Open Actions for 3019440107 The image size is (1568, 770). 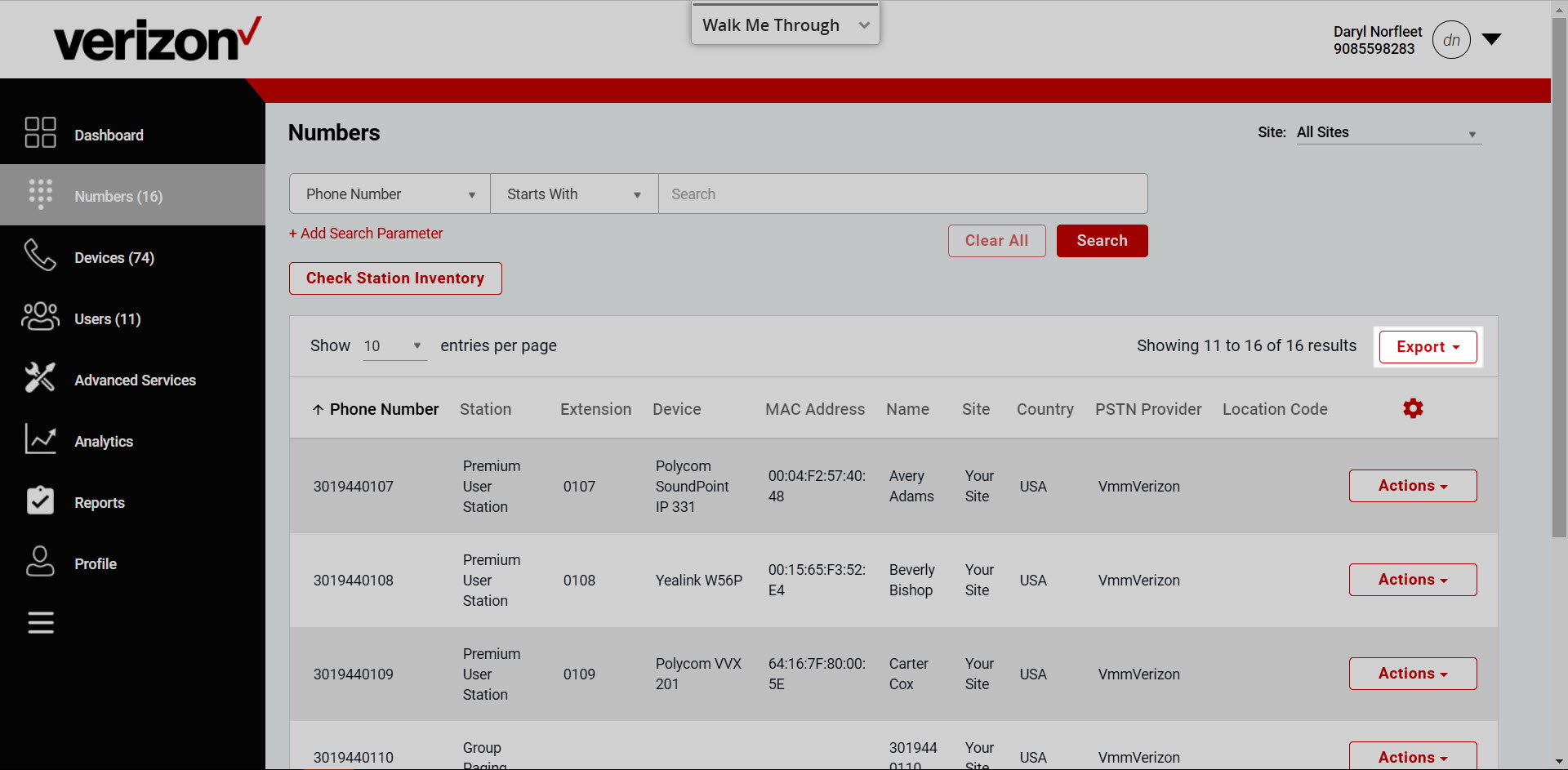(1413, 486)
